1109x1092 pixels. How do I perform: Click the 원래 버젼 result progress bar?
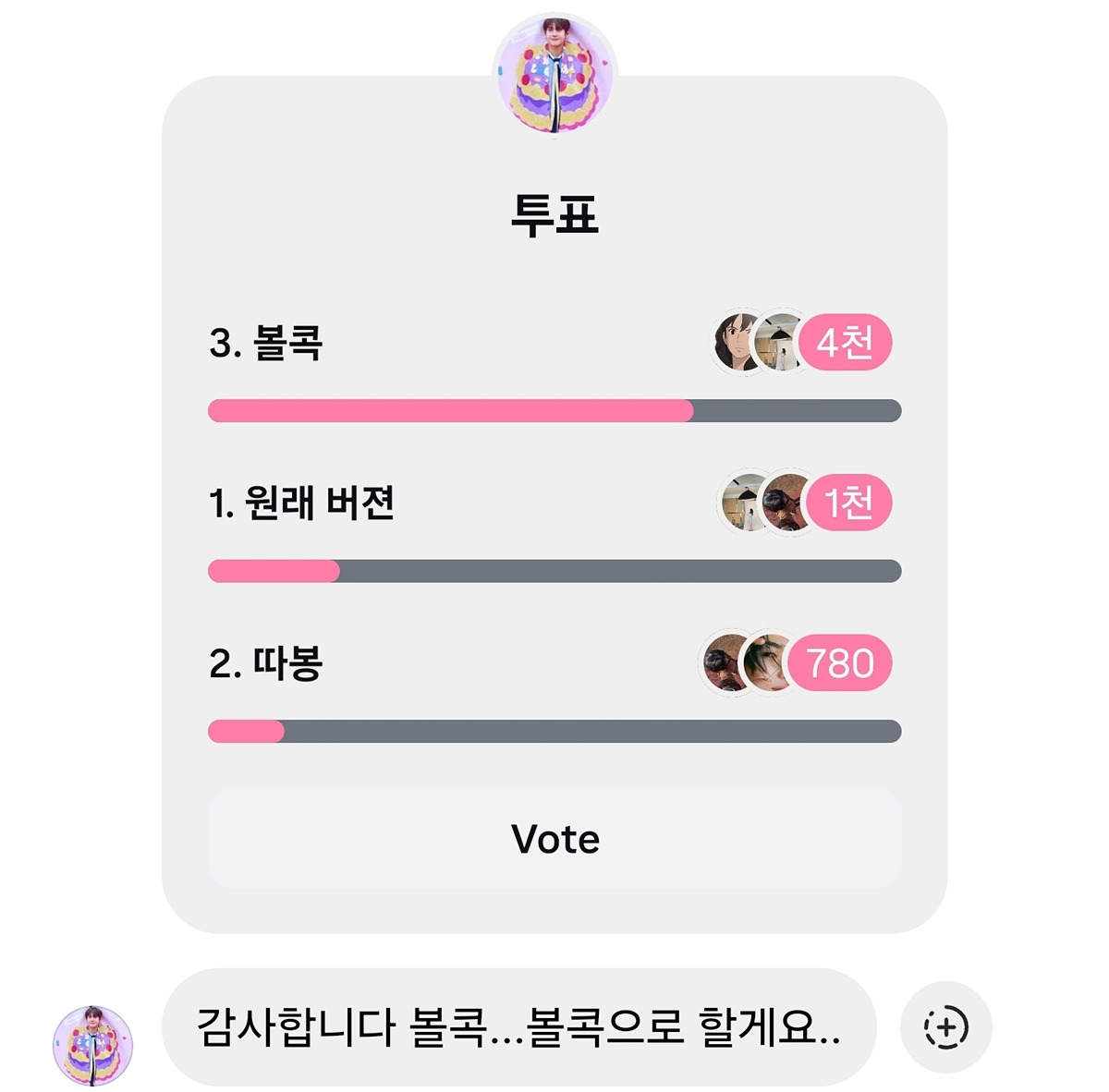click(554, 571)
